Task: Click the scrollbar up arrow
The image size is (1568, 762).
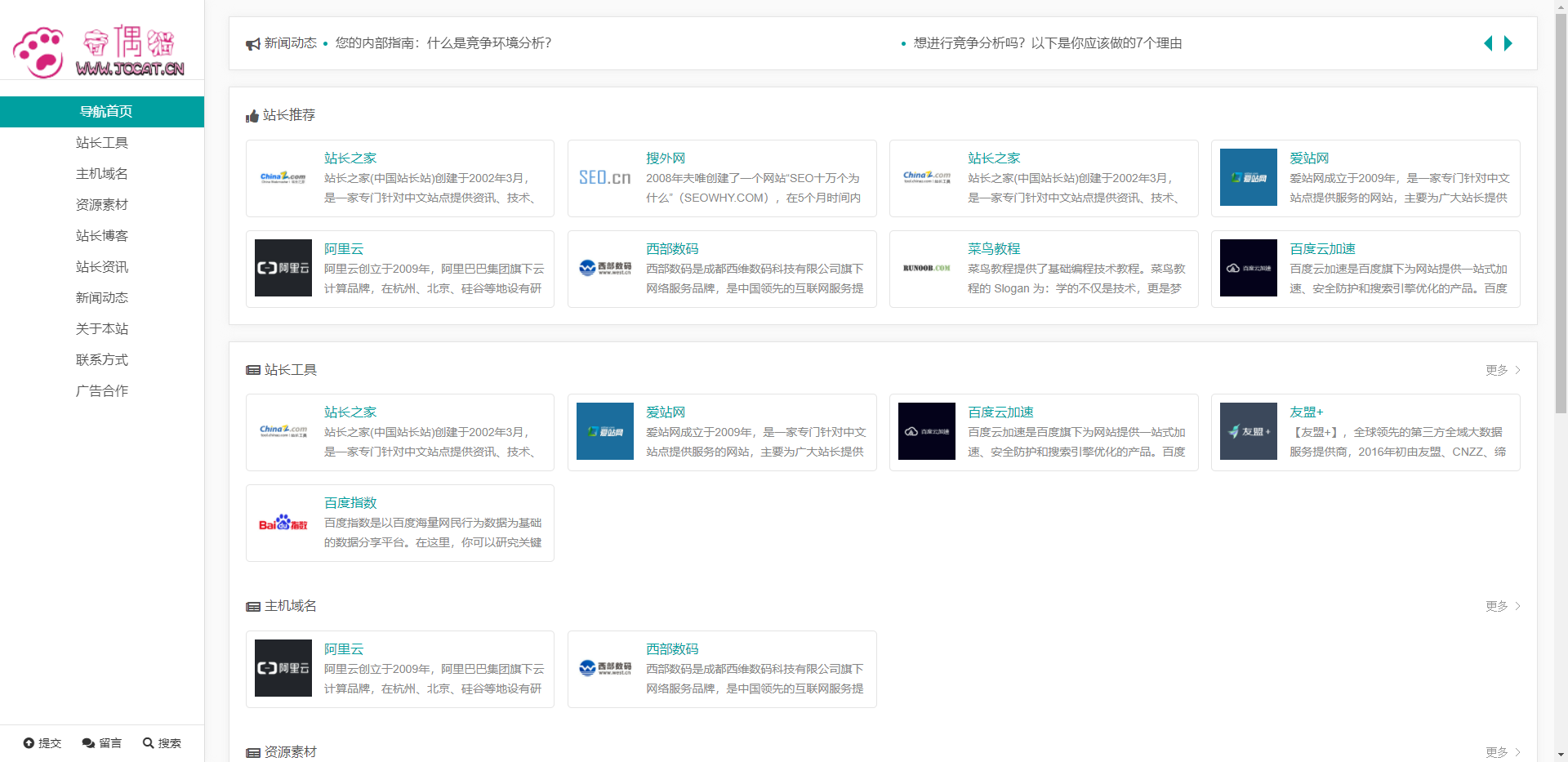Action: point(1561,6)
